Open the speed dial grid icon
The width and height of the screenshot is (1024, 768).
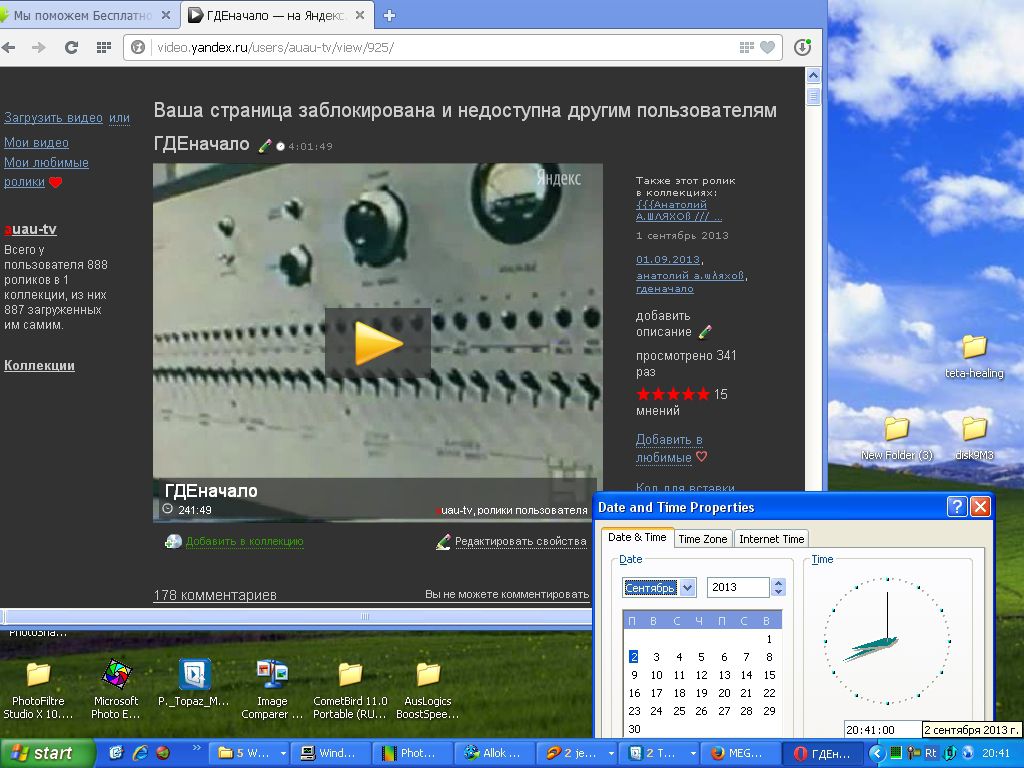103,47
